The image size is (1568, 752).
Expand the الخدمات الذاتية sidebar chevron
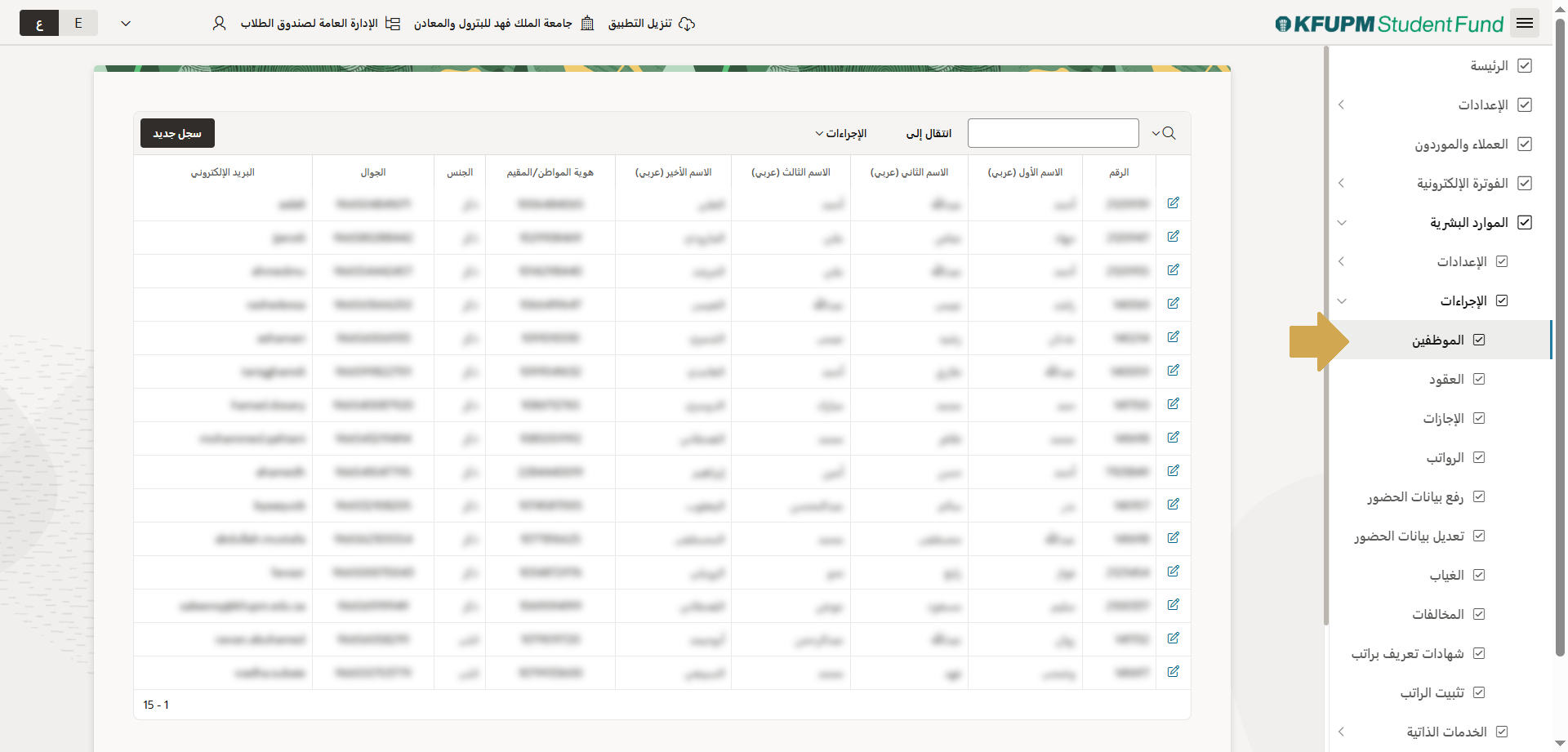1341,732
